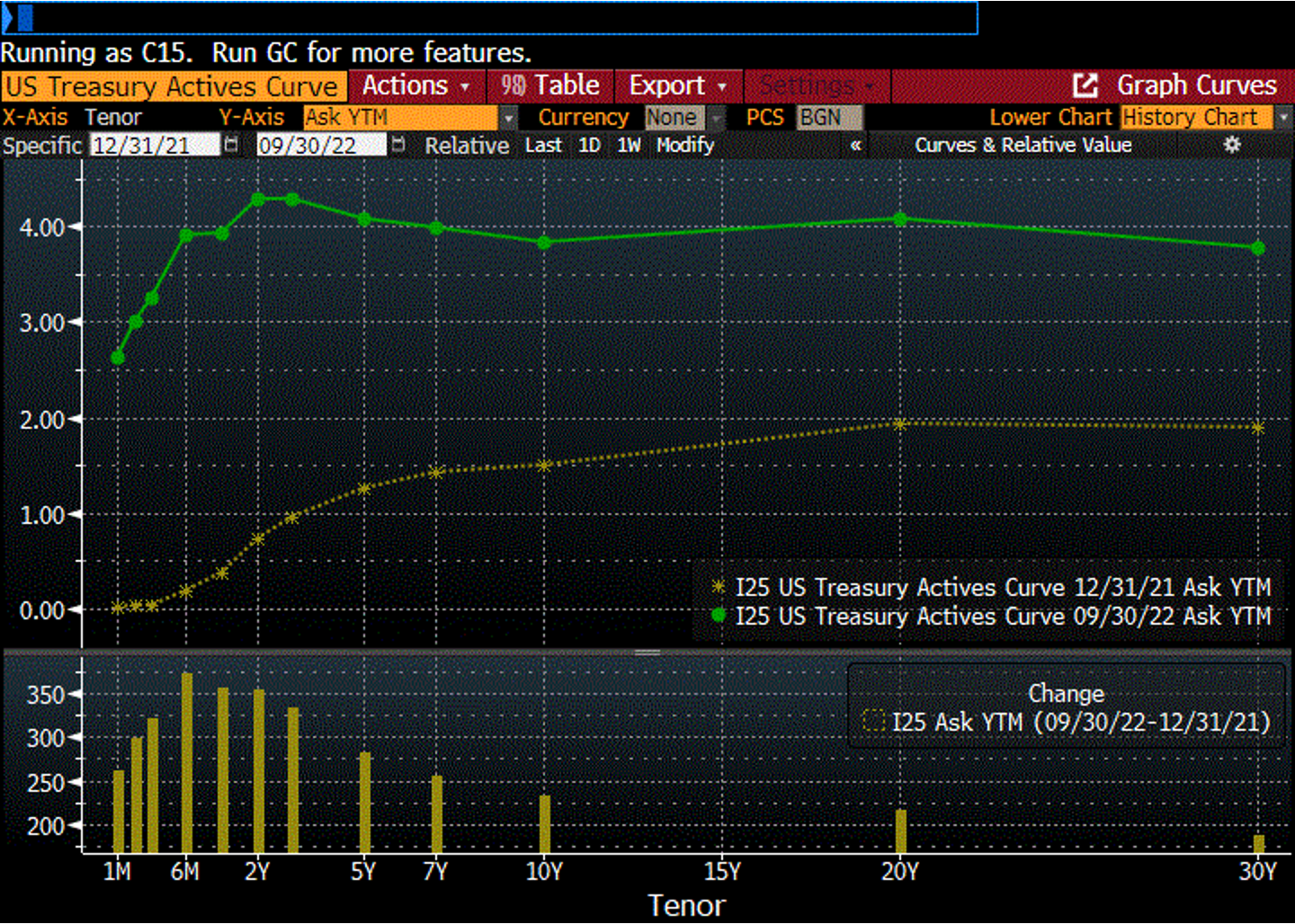
Task: Expand the Currency None dropdown arrow
Action: click(717, 118)
